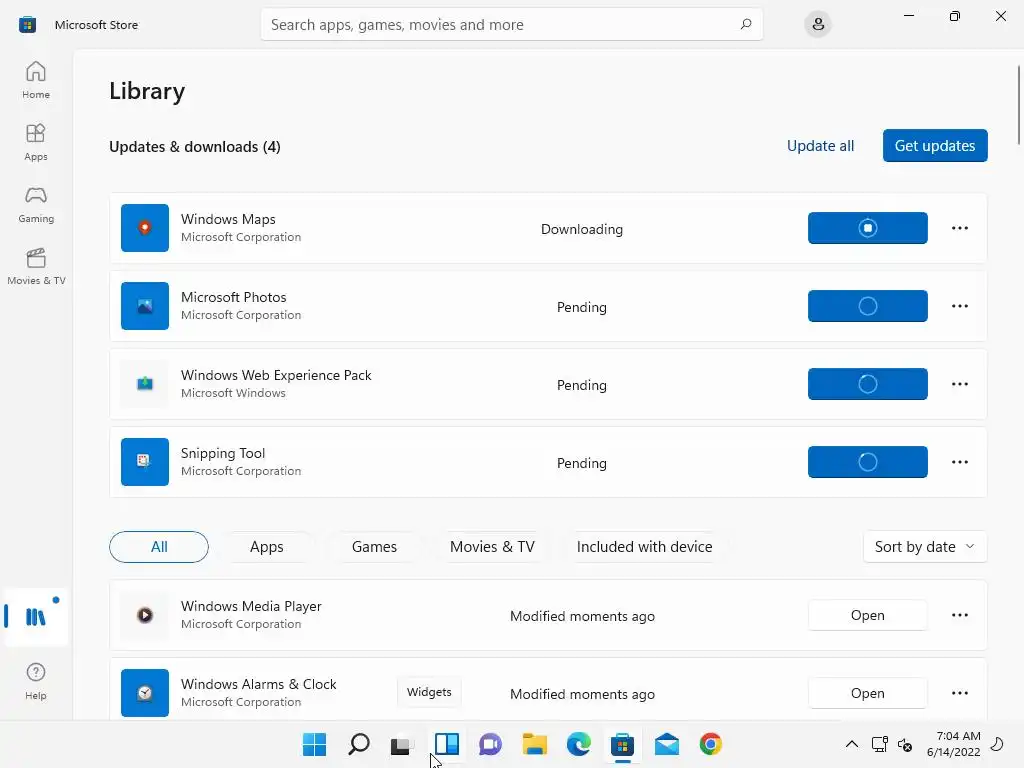Launch Google Chrome from the taskbar

[711, 744]
